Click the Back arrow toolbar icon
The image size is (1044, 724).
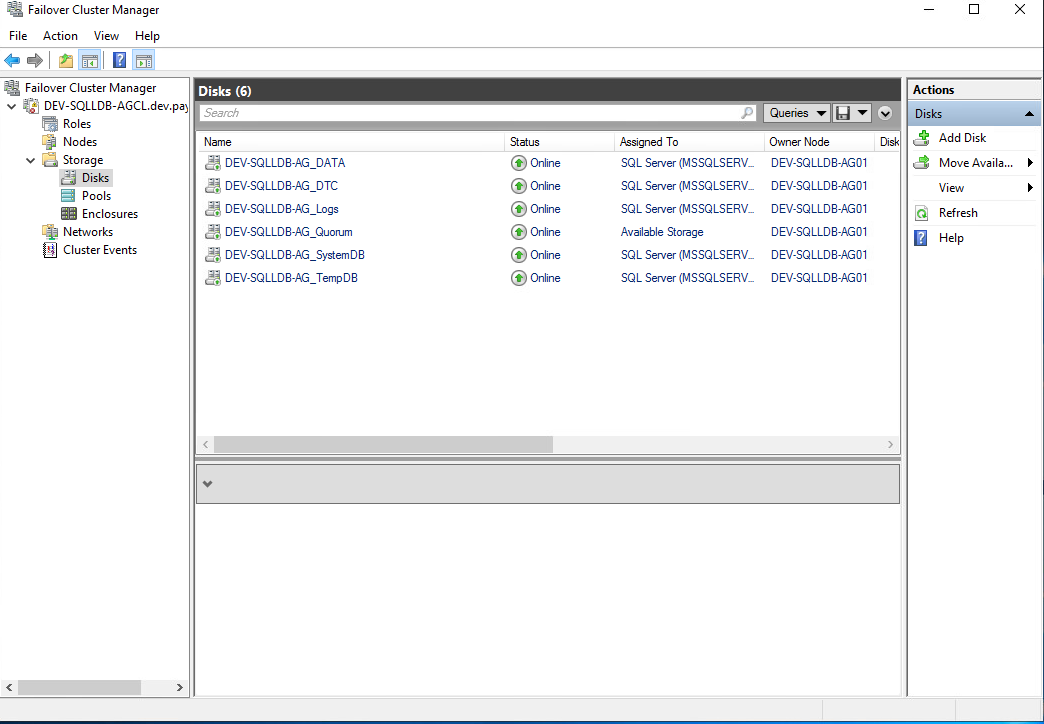(x=12, y=61)
